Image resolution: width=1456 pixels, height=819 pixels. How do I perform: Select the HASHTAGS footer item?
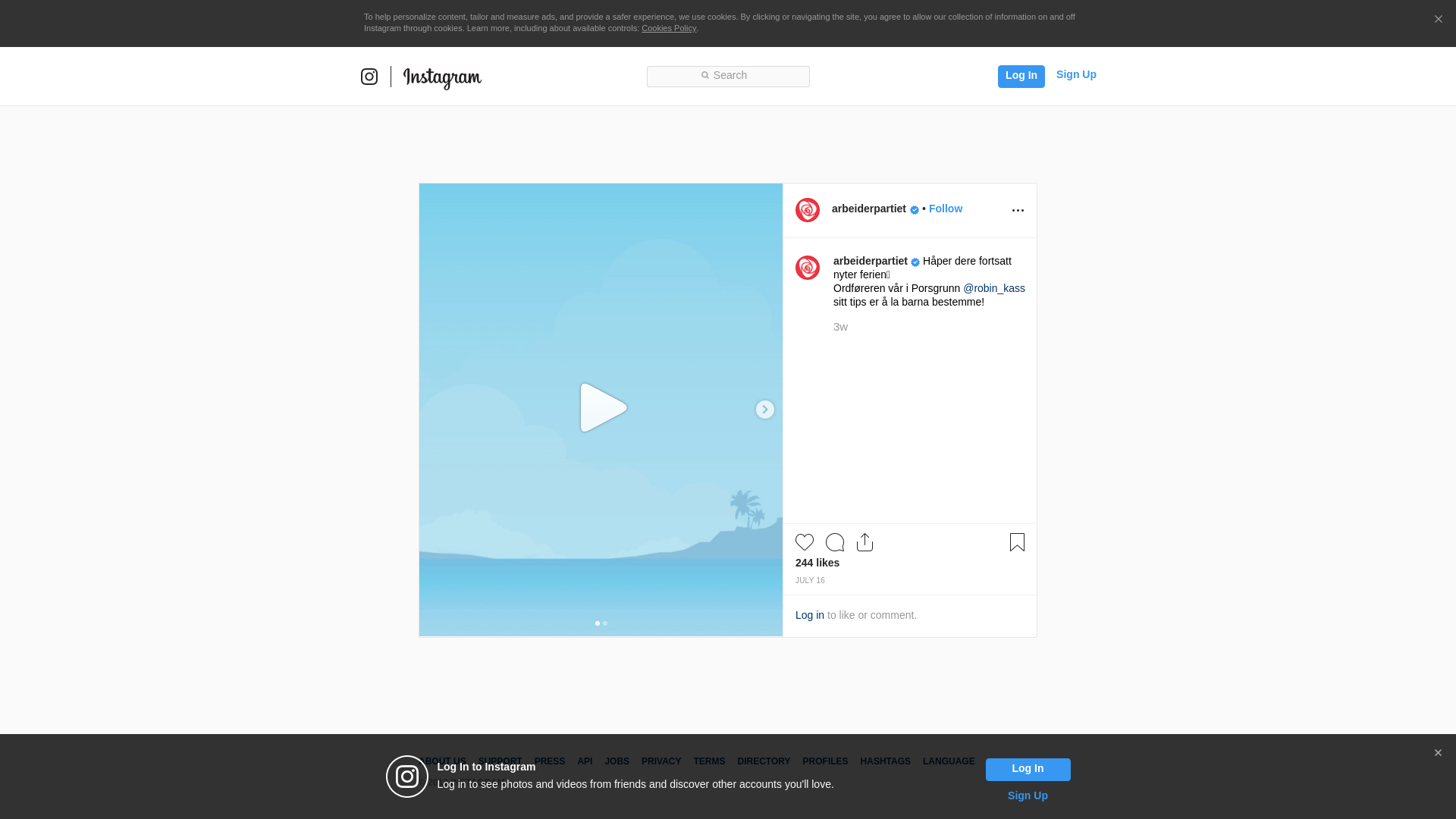point(885,761)
